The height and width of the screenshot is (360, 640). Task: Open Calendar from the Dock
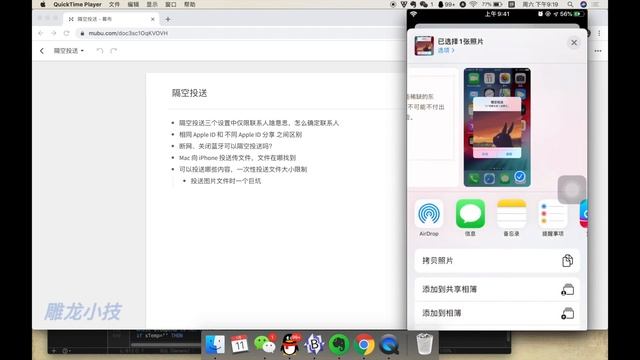click(x=240, y=344)
